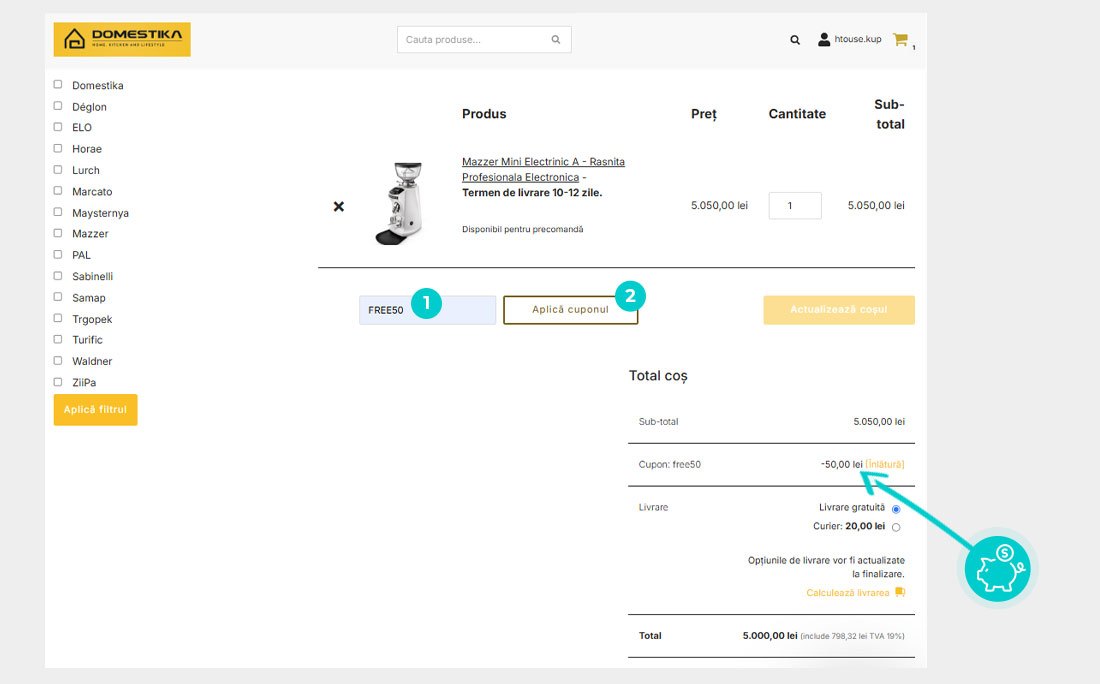Click the Domestika brand label
Viewport: 1100px width, 684px height.
(x=98, y=86)
